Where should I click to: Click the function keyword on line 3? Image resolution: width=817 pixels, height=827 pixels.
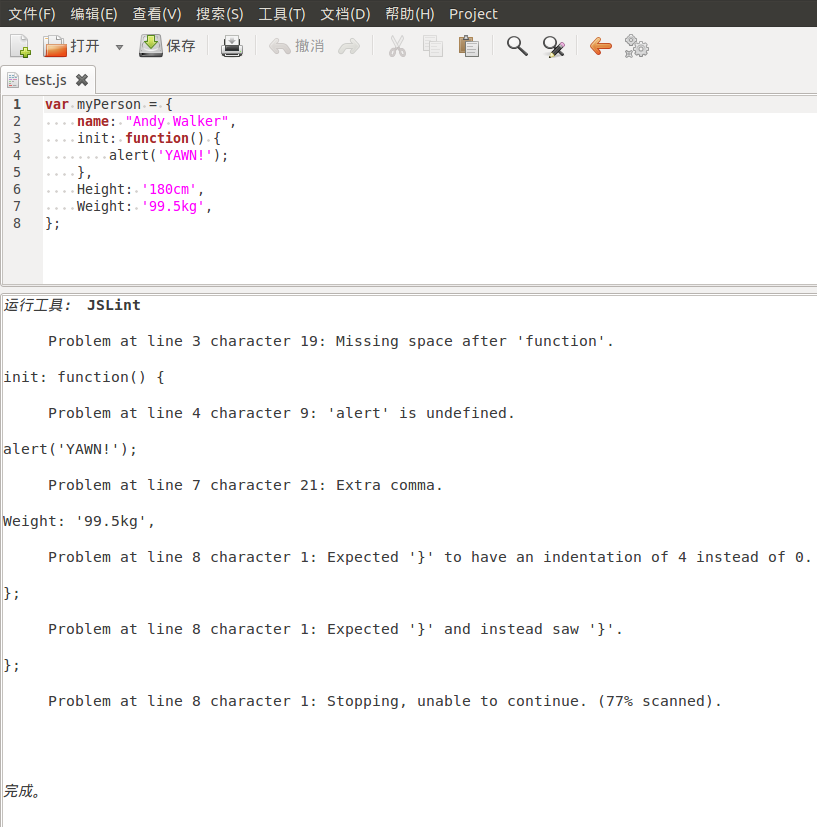[x=157, y=138]
